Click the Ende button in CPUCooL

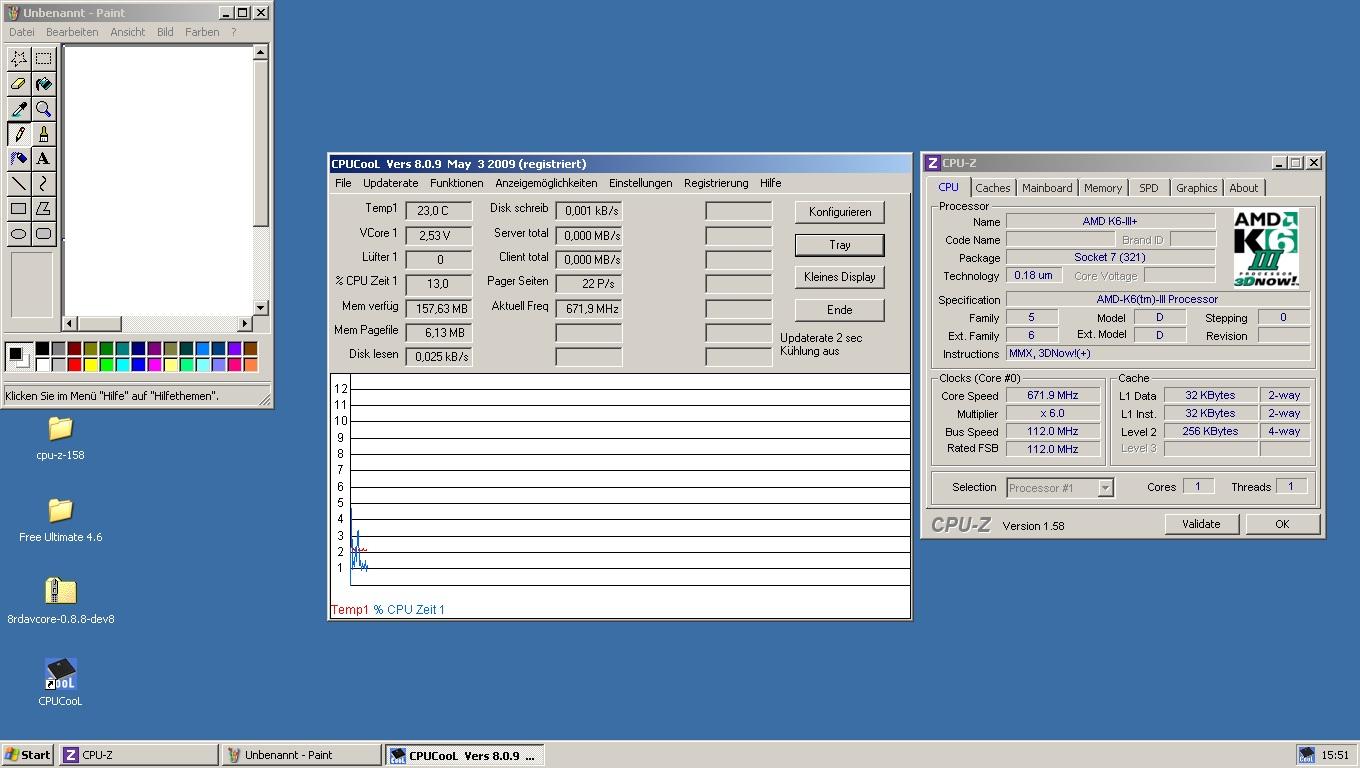point(840,310)
